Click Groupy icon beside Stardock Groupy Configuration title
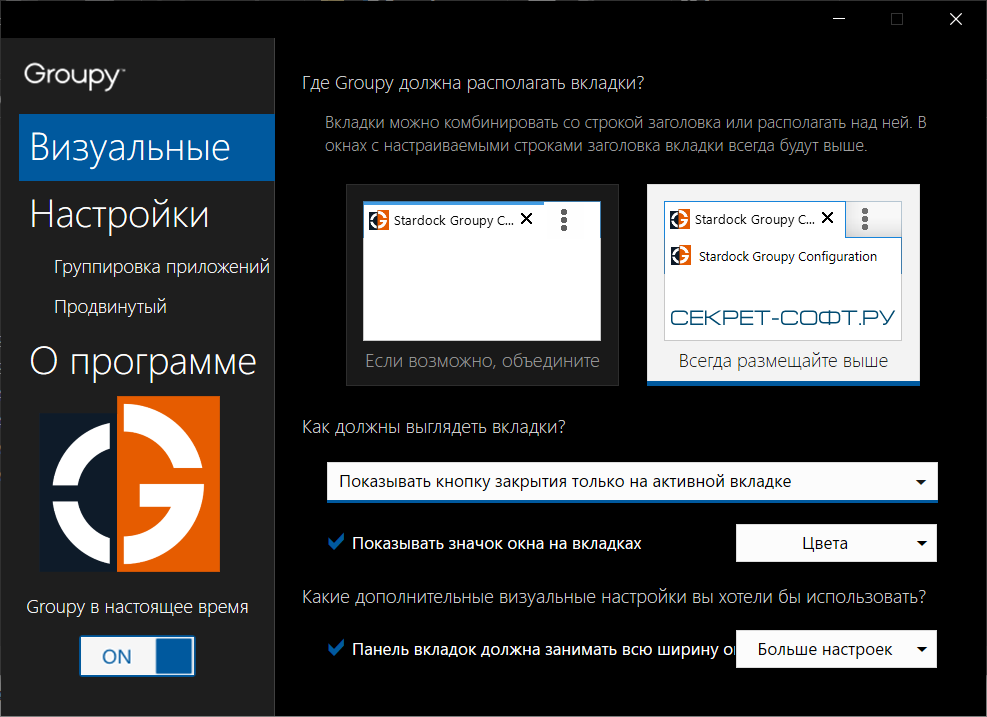 [x=681, y=256]
